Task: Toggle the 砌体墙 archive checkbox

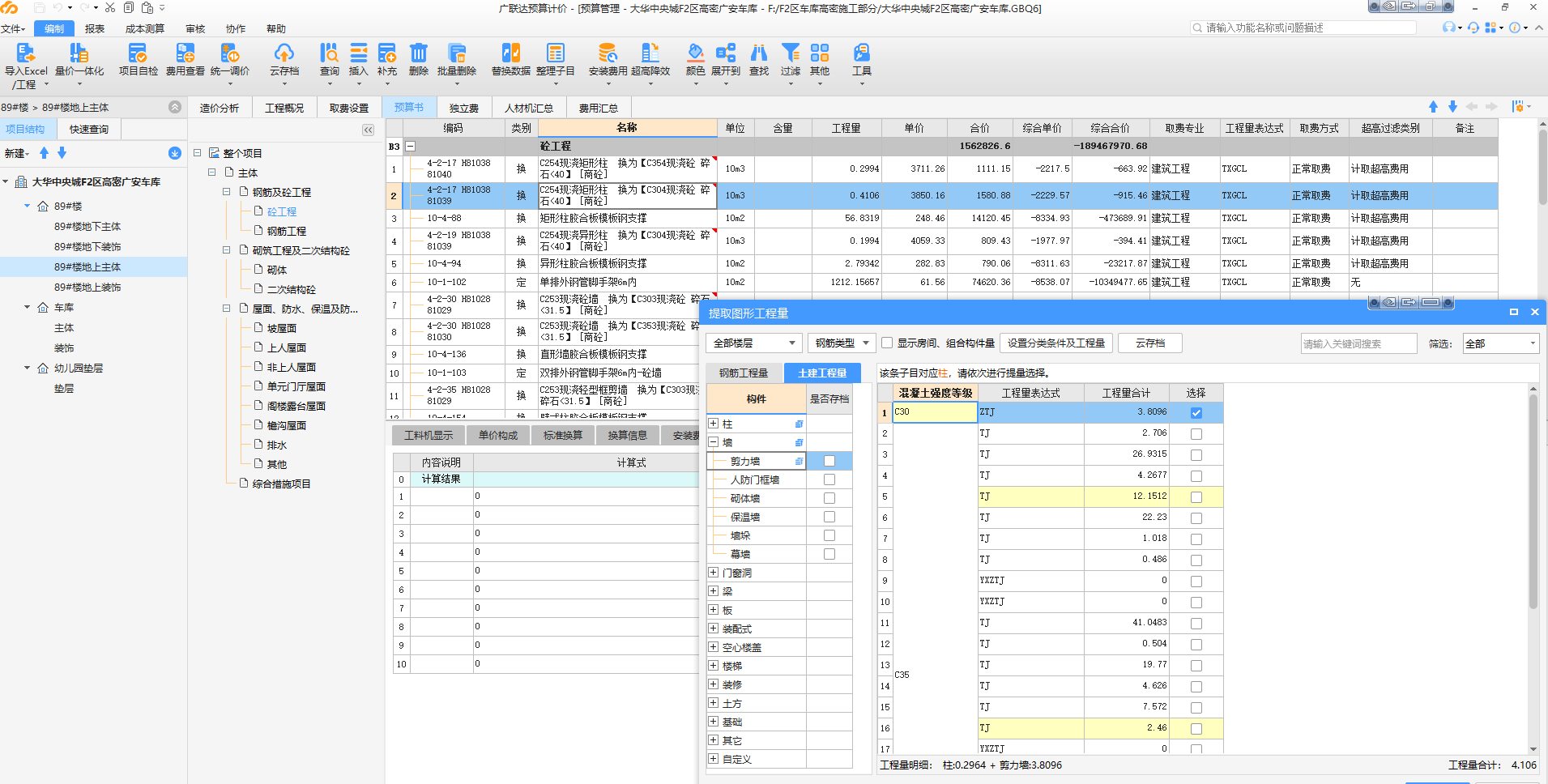Action: tap(829, 498)
